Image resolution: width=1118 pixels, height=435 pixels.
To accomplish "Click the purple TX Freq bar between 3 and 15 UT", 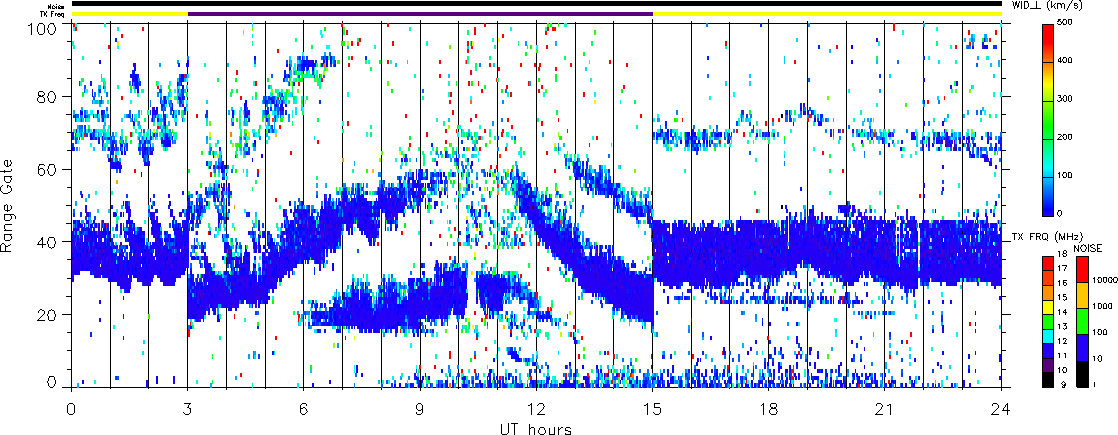I will [x=420, y=13].
